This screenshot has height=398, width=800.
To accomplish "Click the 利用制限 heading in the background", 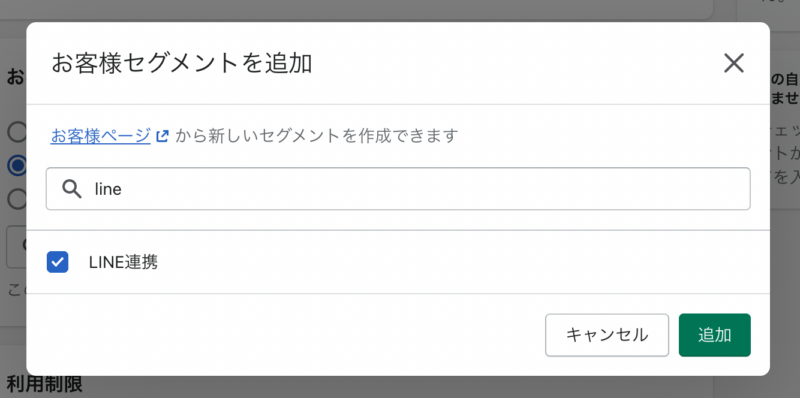I will point(44,385).
